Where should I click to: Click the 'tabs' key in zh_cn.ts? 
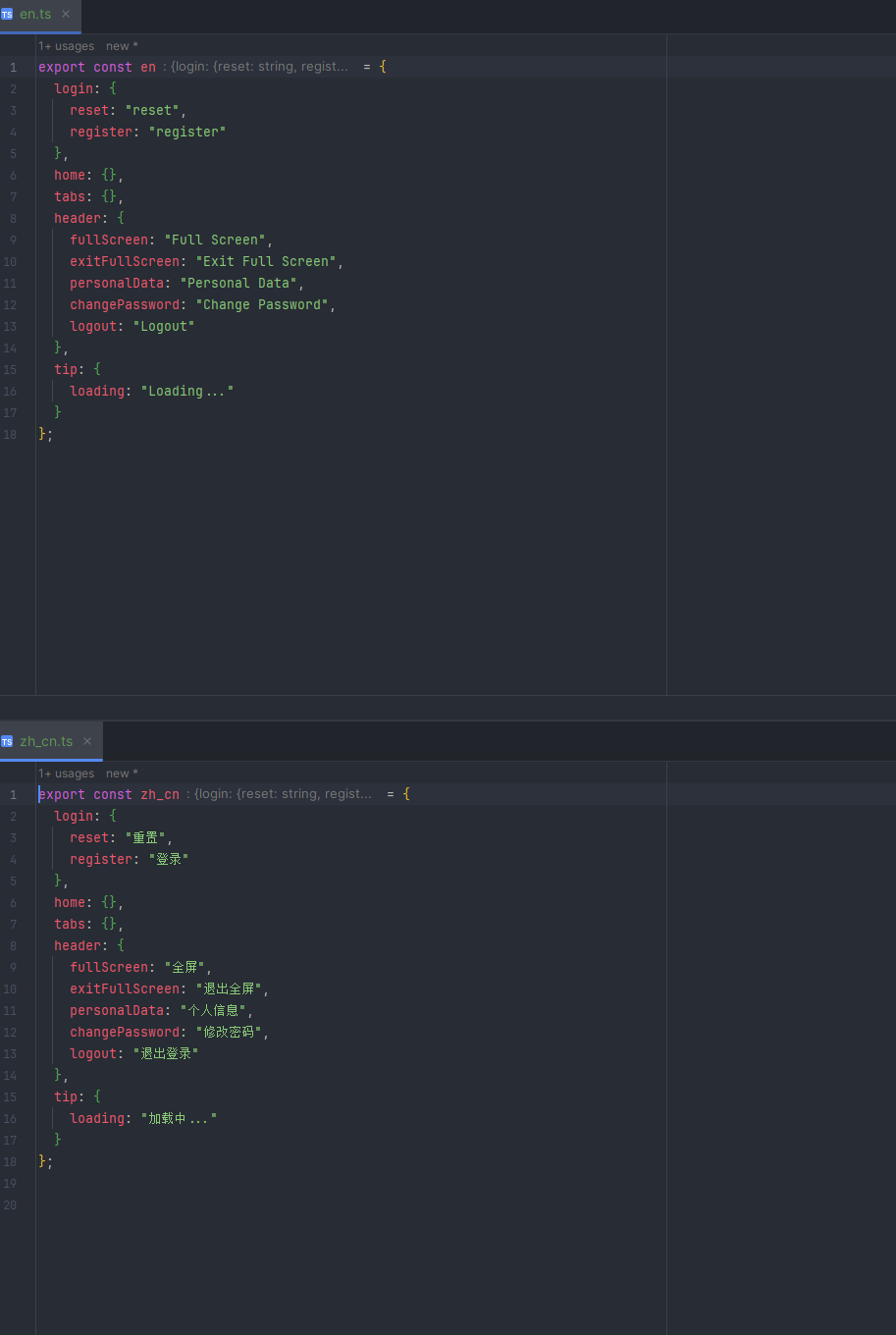point(70,924)
